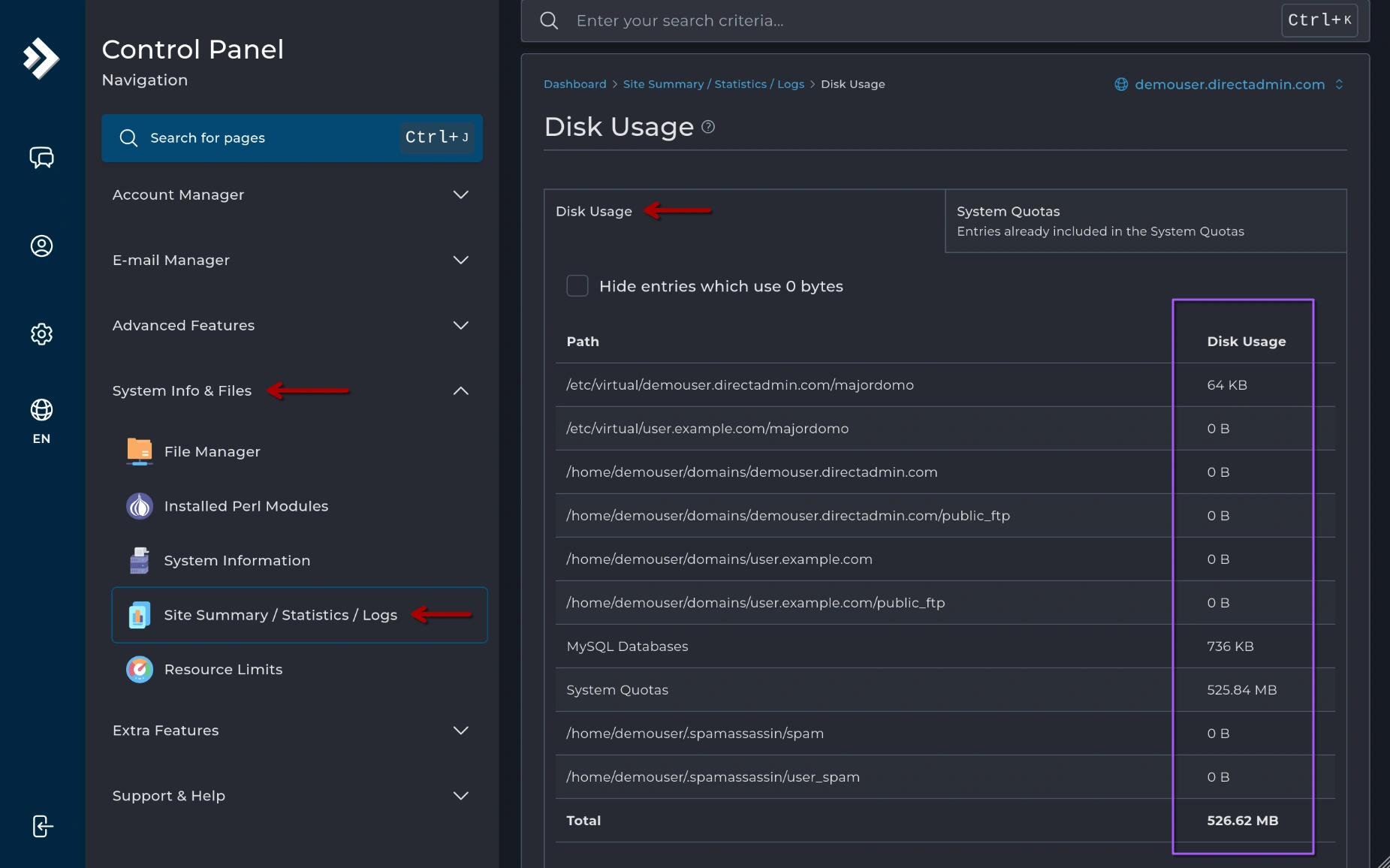Navigate to Dashboard via breadcrumb
1390x868 pixels.
click(x=574, y=84)
